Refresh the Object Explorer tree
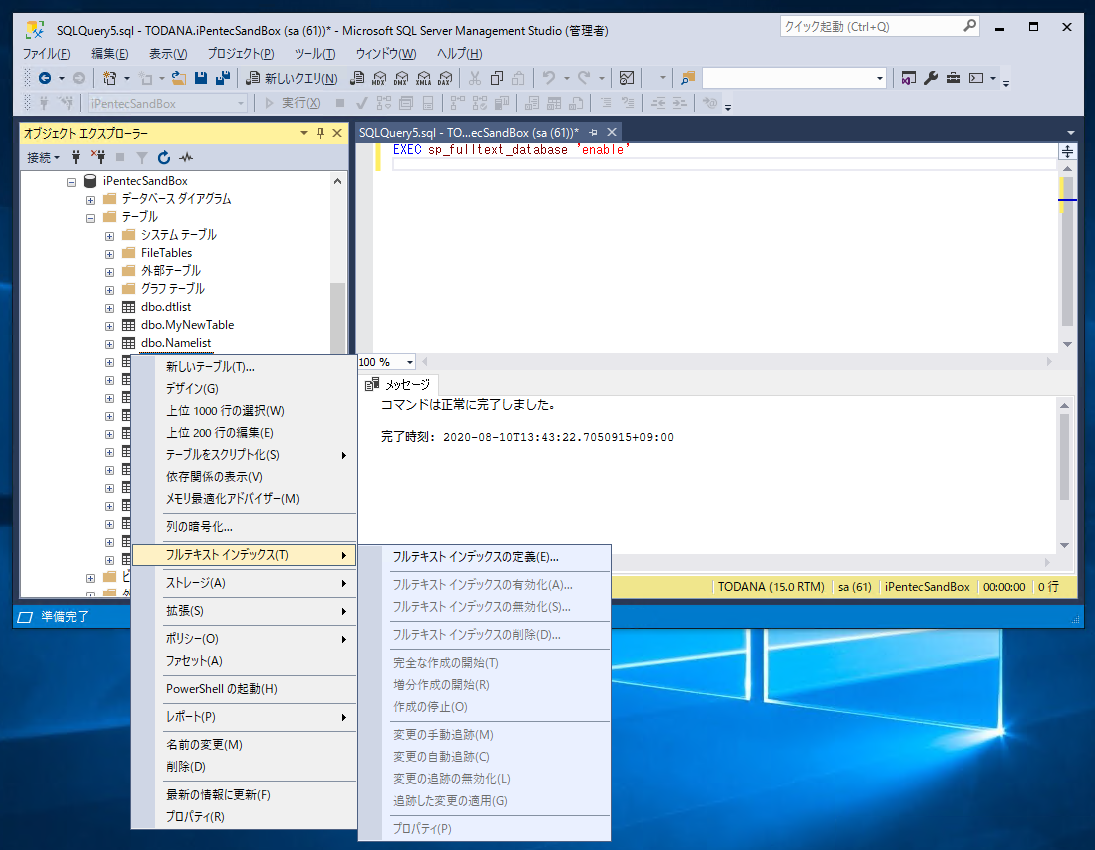The height and width of the screenshot is (850, 1095). click(163, 156)
